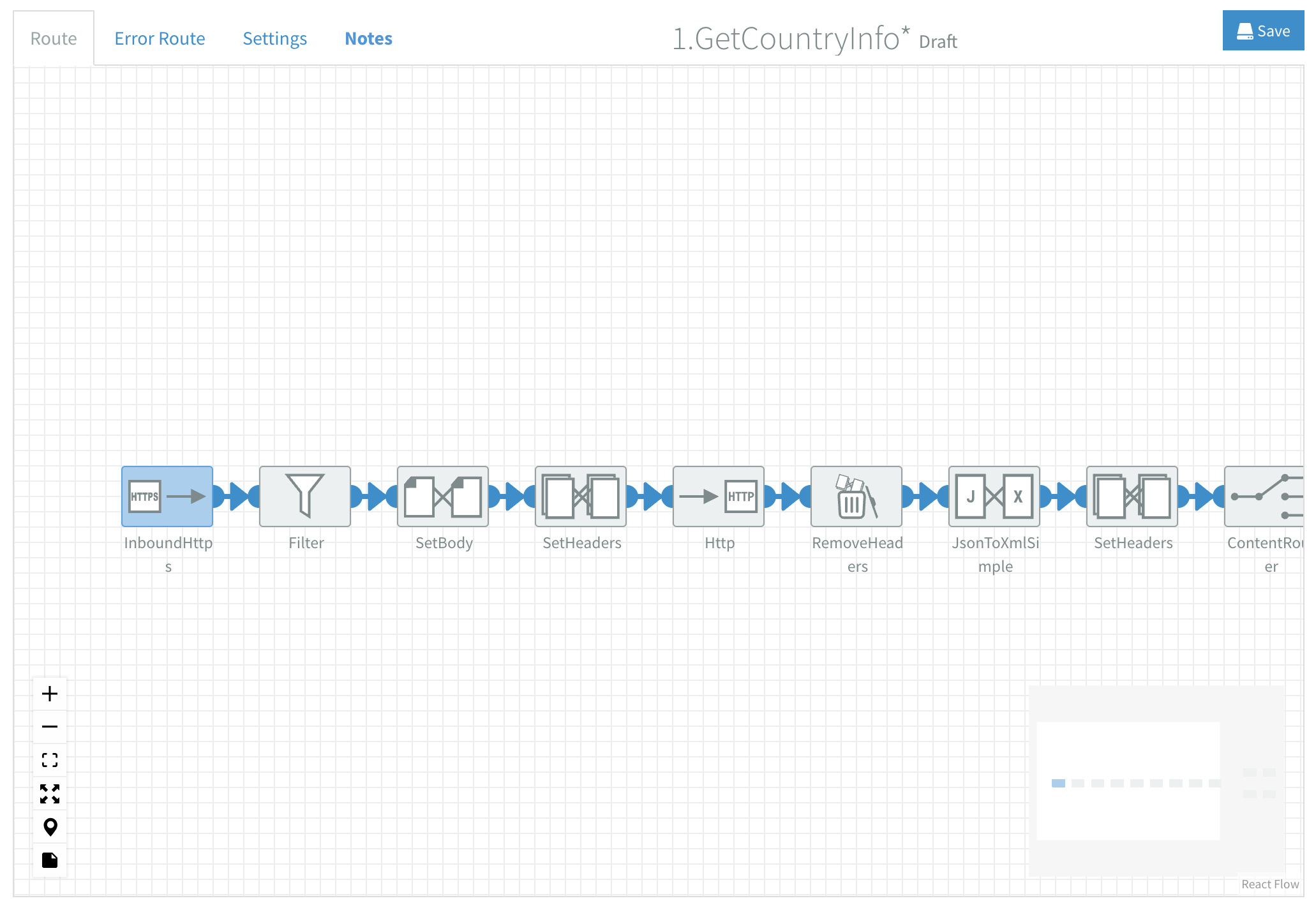This screenshot has height=910, width=1316.
Task: Open the Notes tab
Action: coord(369,39)
